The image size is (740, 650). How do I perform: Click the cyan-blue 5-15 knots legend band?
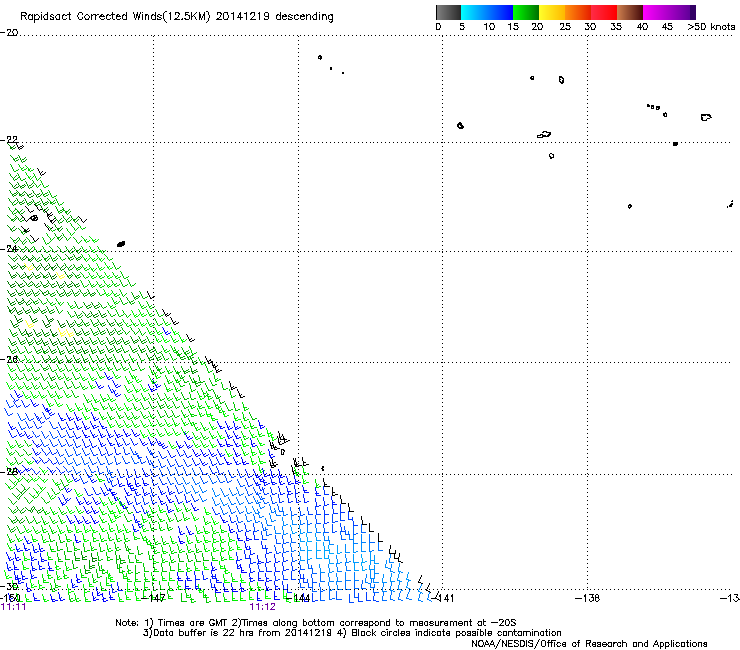[487, 12]
